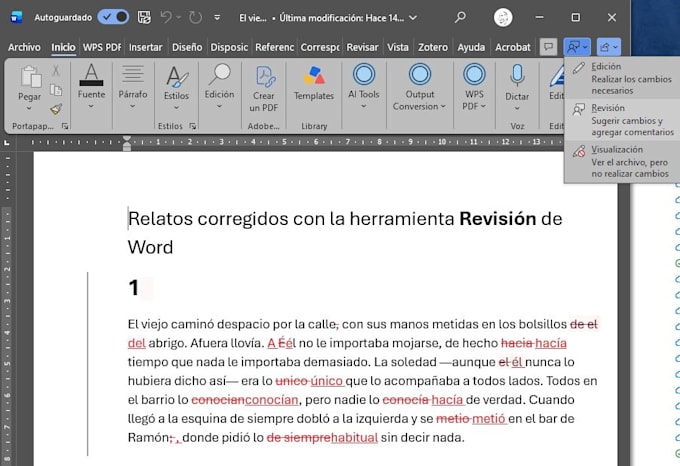Open the comments pane button
Viewport: 680px width, 466px height.
549,47
